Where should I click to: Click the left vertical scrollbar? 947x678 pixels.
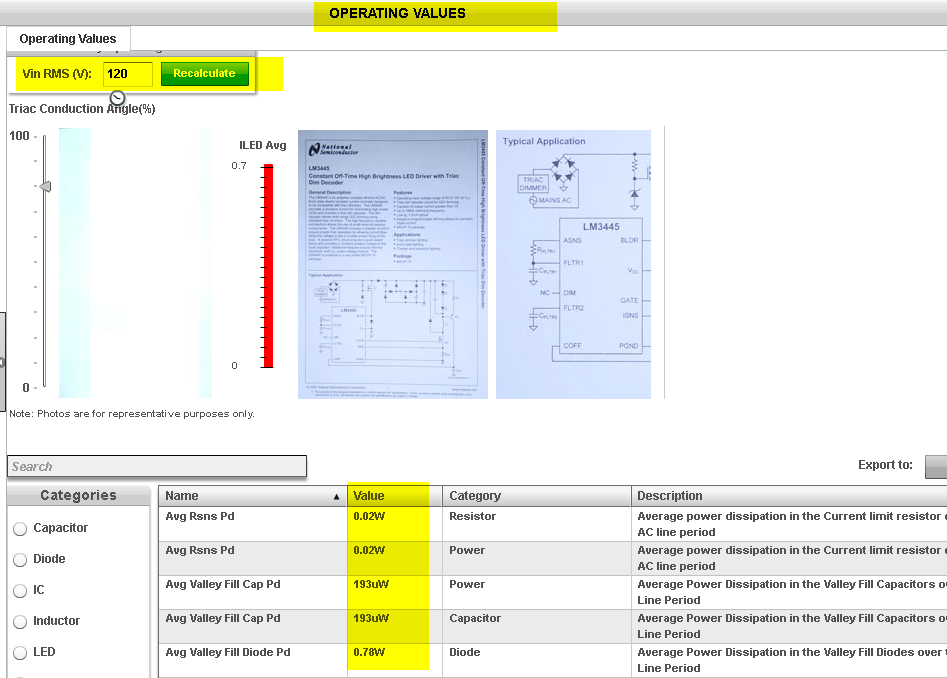[x=5, y=320]
